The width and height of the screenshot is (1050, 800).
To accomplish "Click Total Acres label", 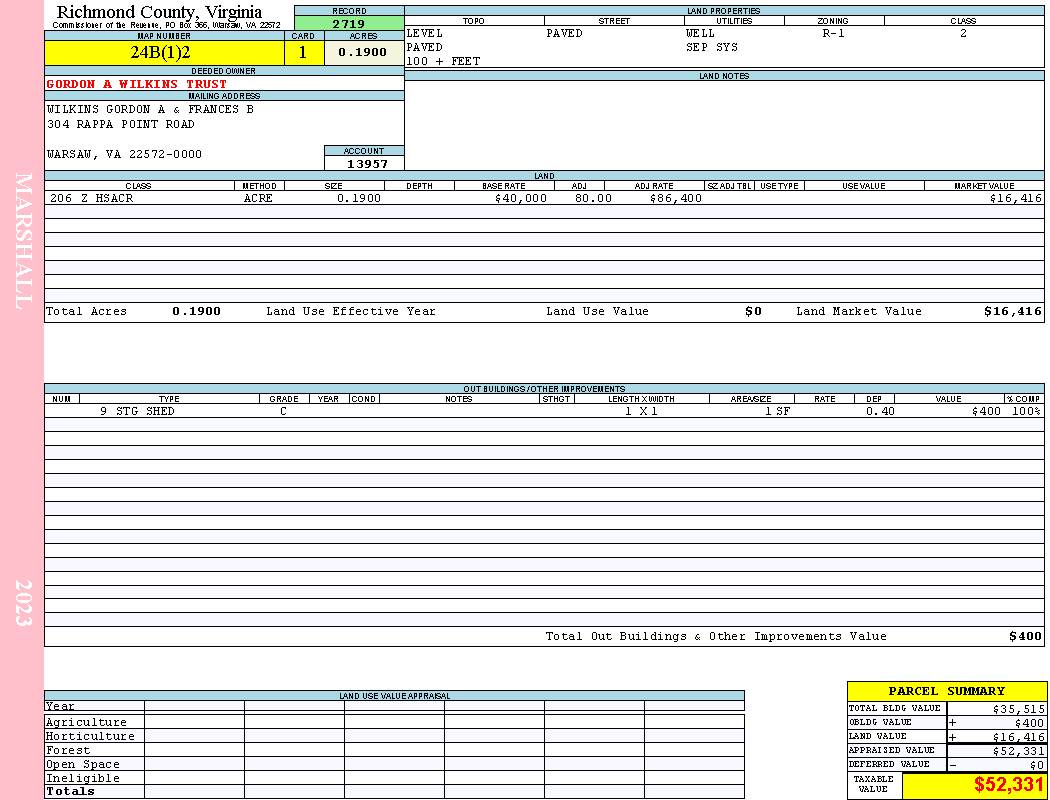I will pos(86,311).
